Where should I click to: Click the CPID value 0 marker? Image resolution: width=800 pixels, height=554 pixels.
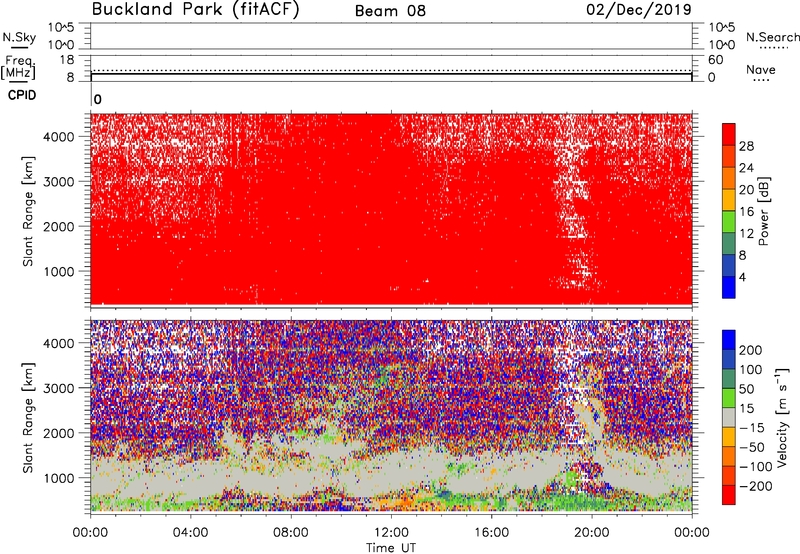coord(97,99)
